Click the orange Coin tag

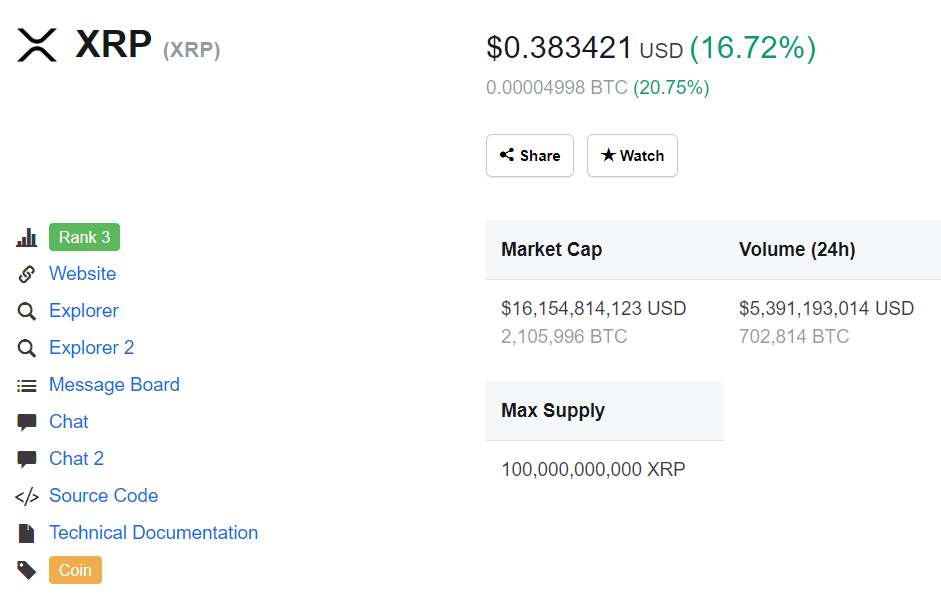click(75, 570)
